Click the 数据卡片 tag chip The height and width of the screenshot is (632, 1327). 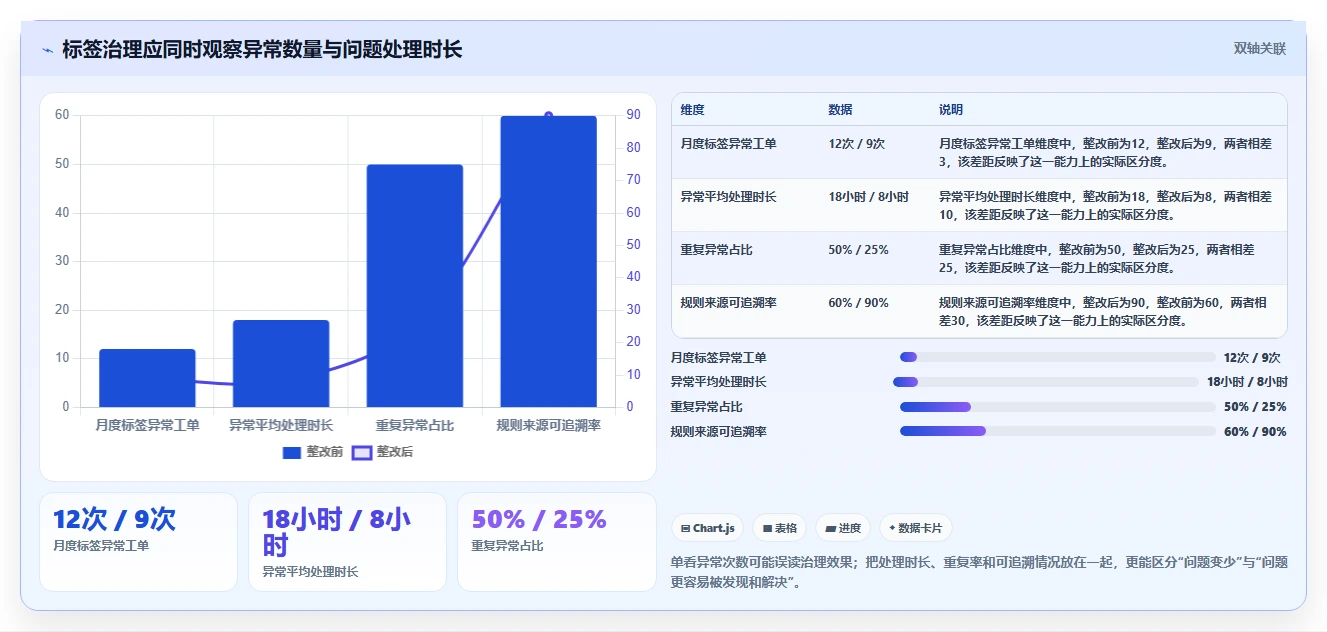[916, 528]
